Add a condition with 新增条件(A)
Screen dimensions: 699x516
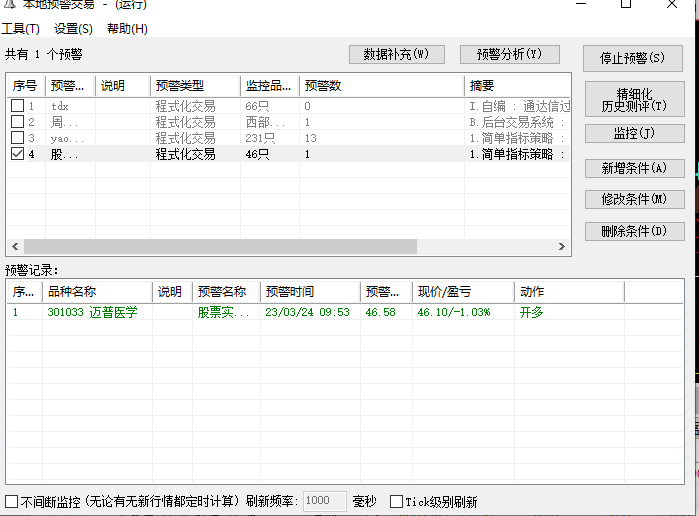click(634, 168)
